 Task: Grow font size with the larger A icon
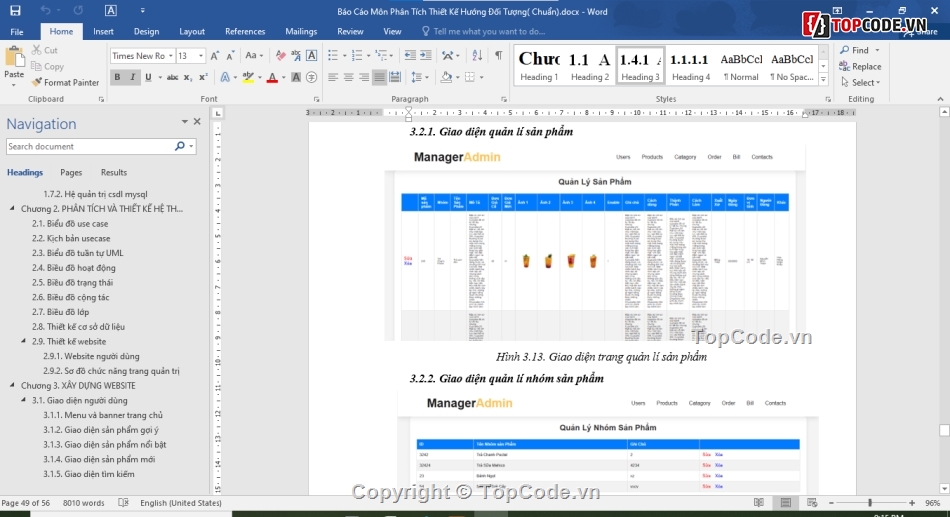click(214, 56)
